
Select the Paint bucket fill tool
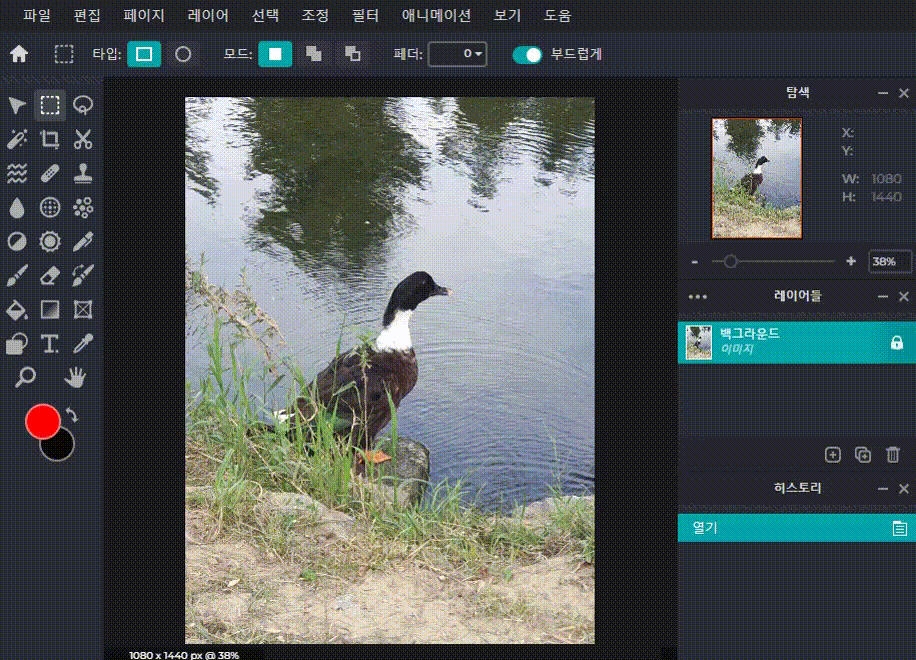click(x=17, y=310)
